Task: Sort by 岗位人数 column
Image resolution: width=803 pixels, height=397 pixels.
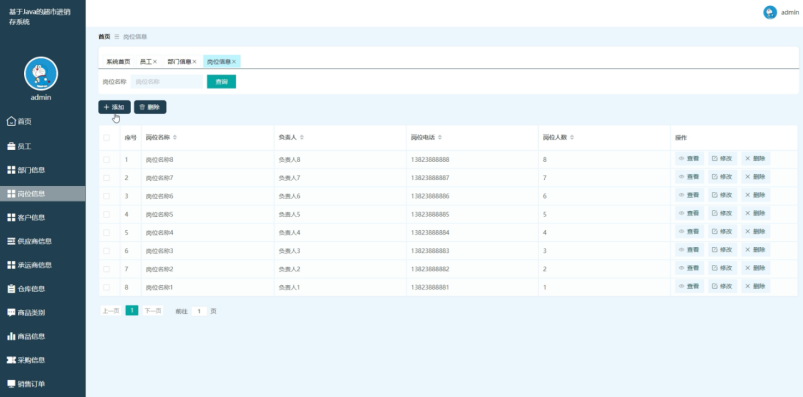Action: point(572,138)
